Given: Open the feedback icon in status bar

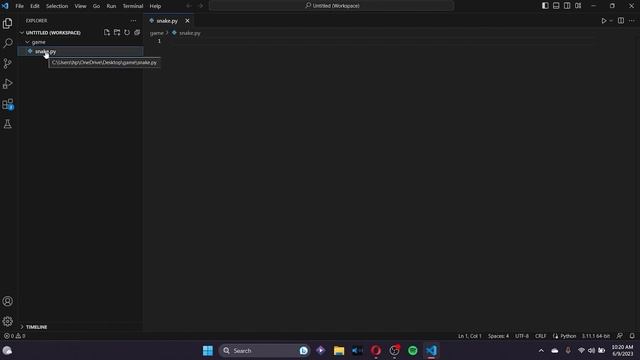Looking at the screenshot, I should (620, 336).
